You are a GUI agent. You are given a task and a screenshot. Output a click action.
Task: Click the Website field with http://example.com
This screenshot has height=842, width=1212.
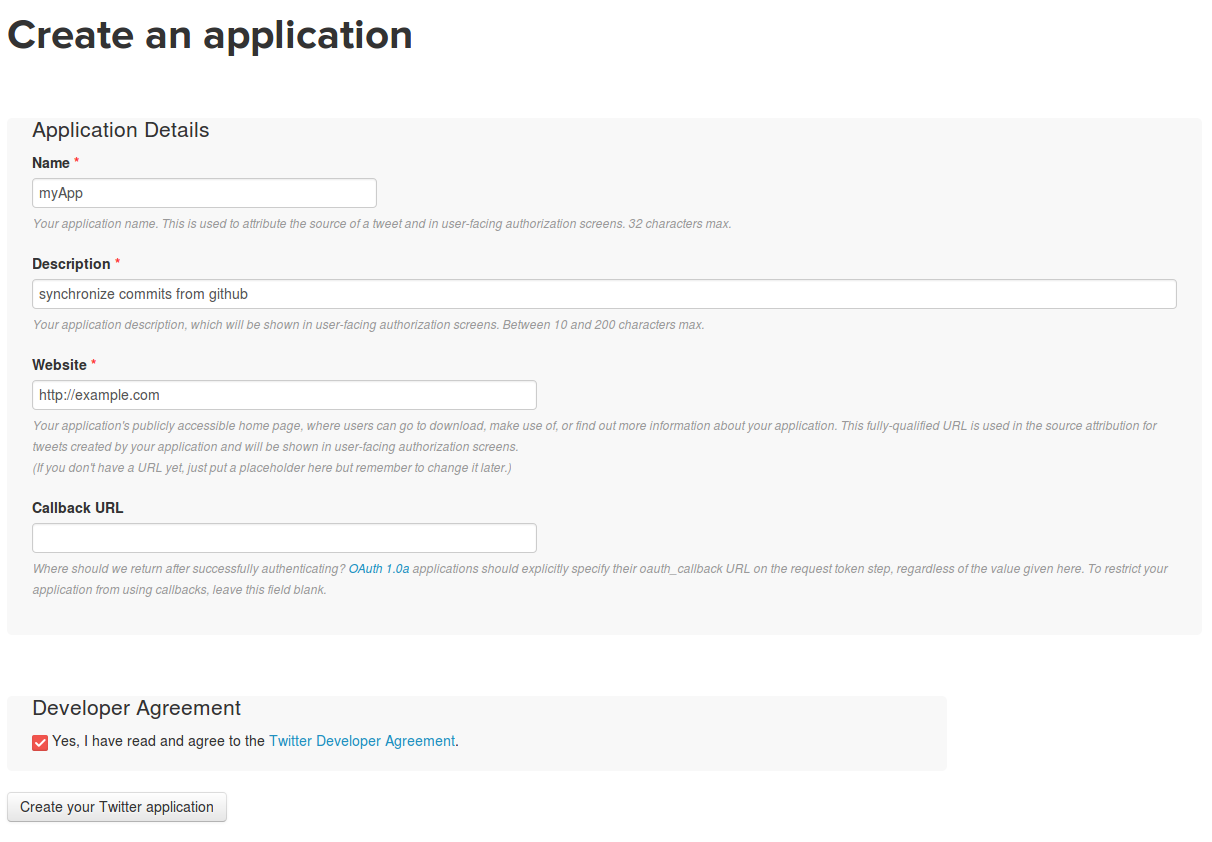click(x=284, y=395)
